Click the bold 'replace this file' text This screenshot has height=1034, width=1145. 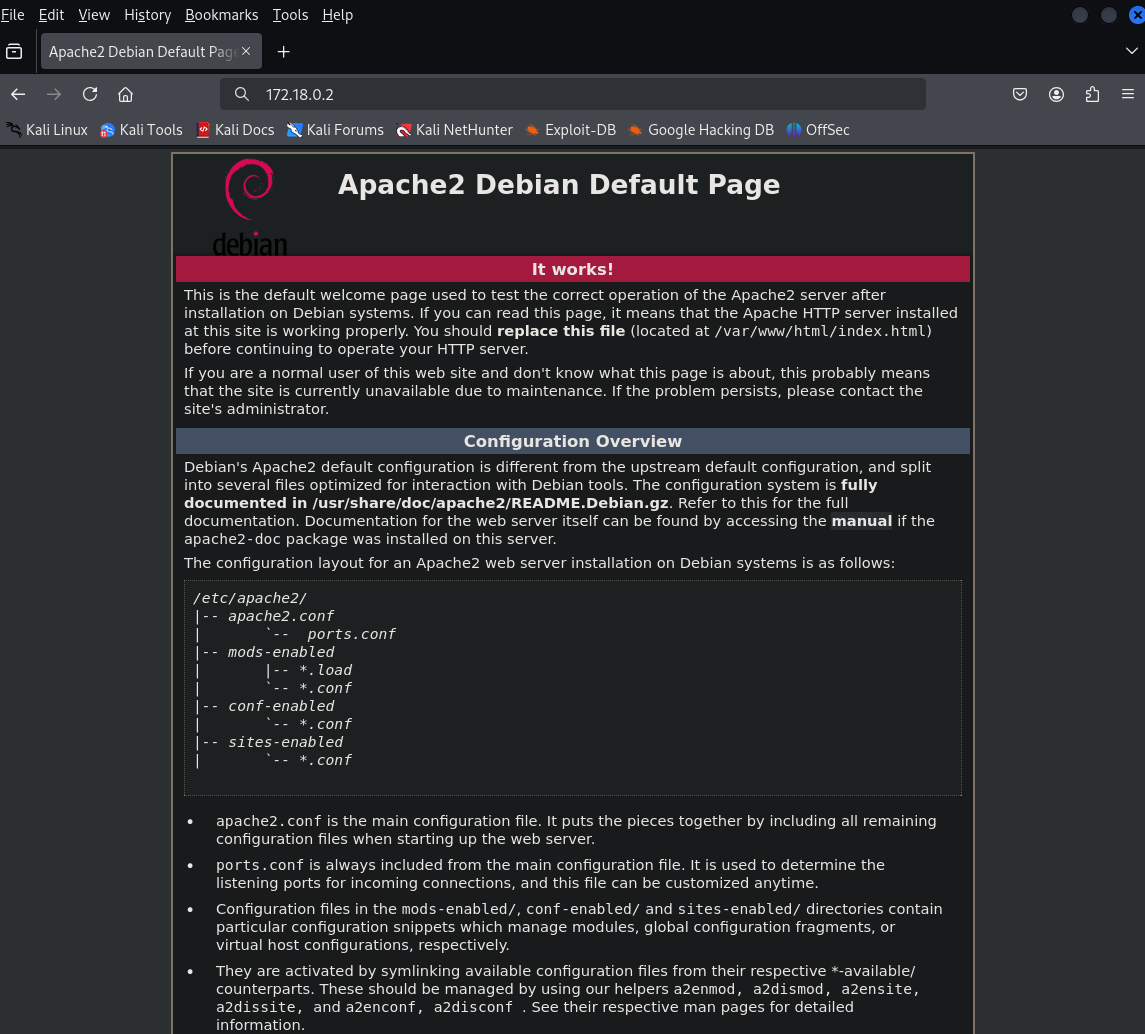click(x=561, y=331)
